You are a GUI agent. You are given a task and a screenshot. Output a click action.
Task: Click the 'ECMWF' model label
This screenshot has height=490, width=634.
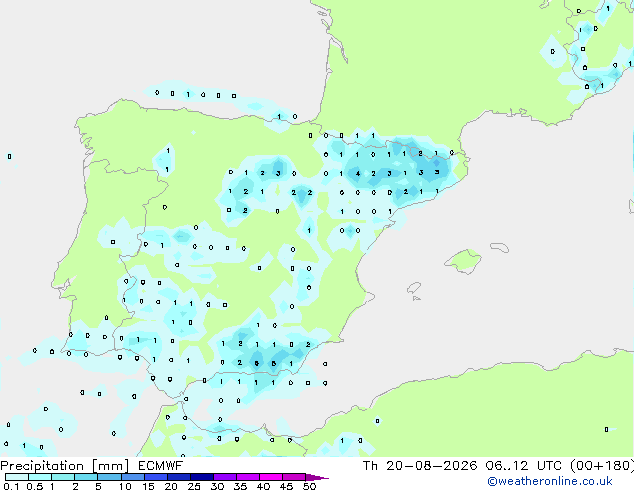click(161, 466)
